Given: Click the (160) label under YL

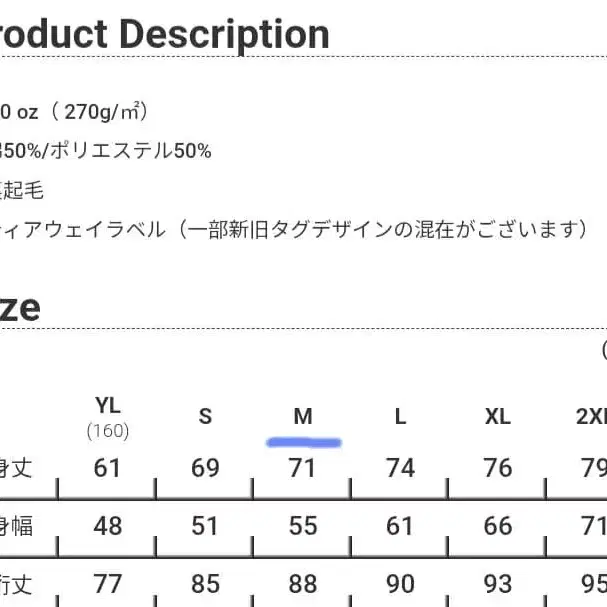Looking at the screenshot, I should [108, 431].
